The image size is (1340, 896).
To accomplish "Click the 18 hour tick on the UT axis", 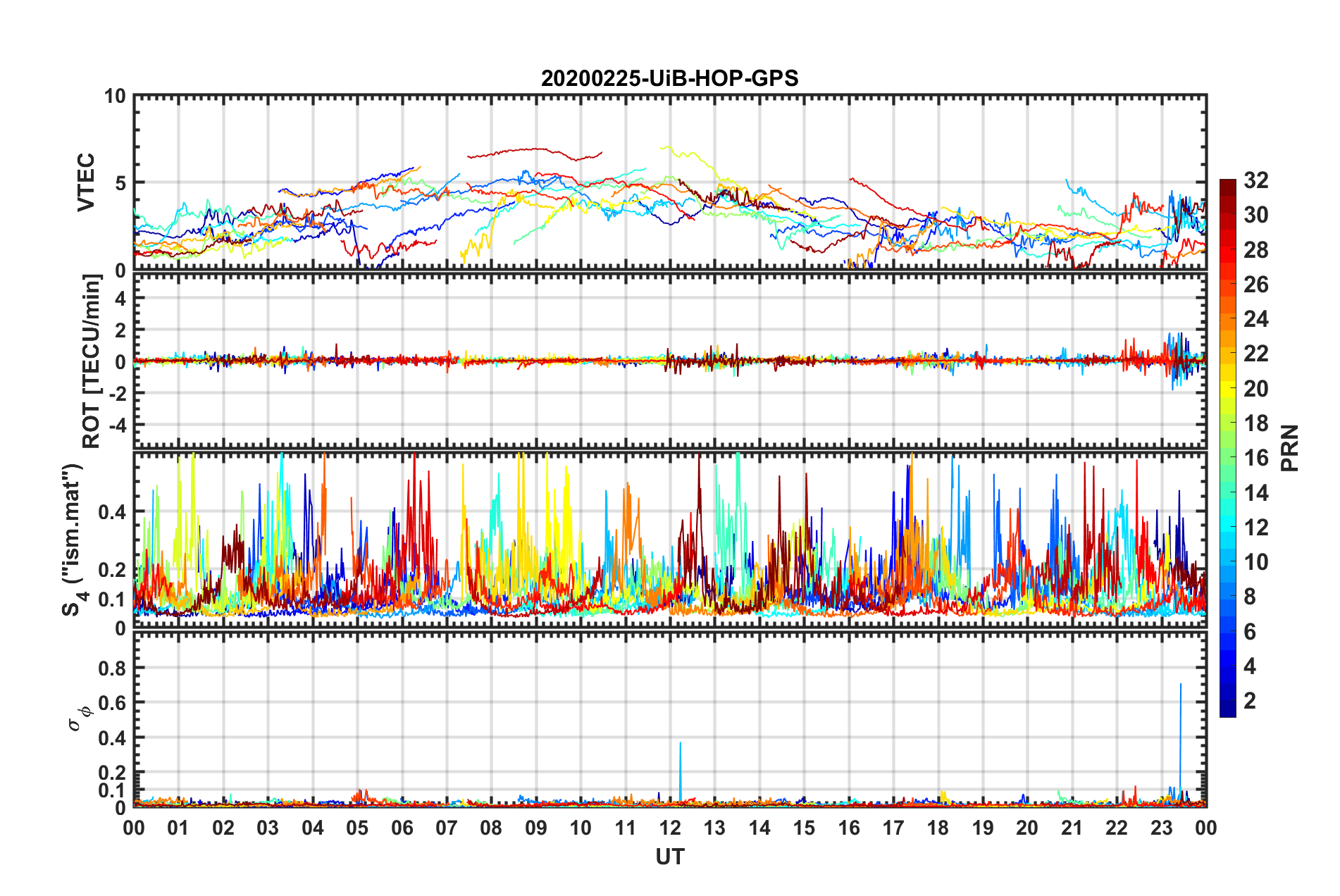I will (938, 828).
